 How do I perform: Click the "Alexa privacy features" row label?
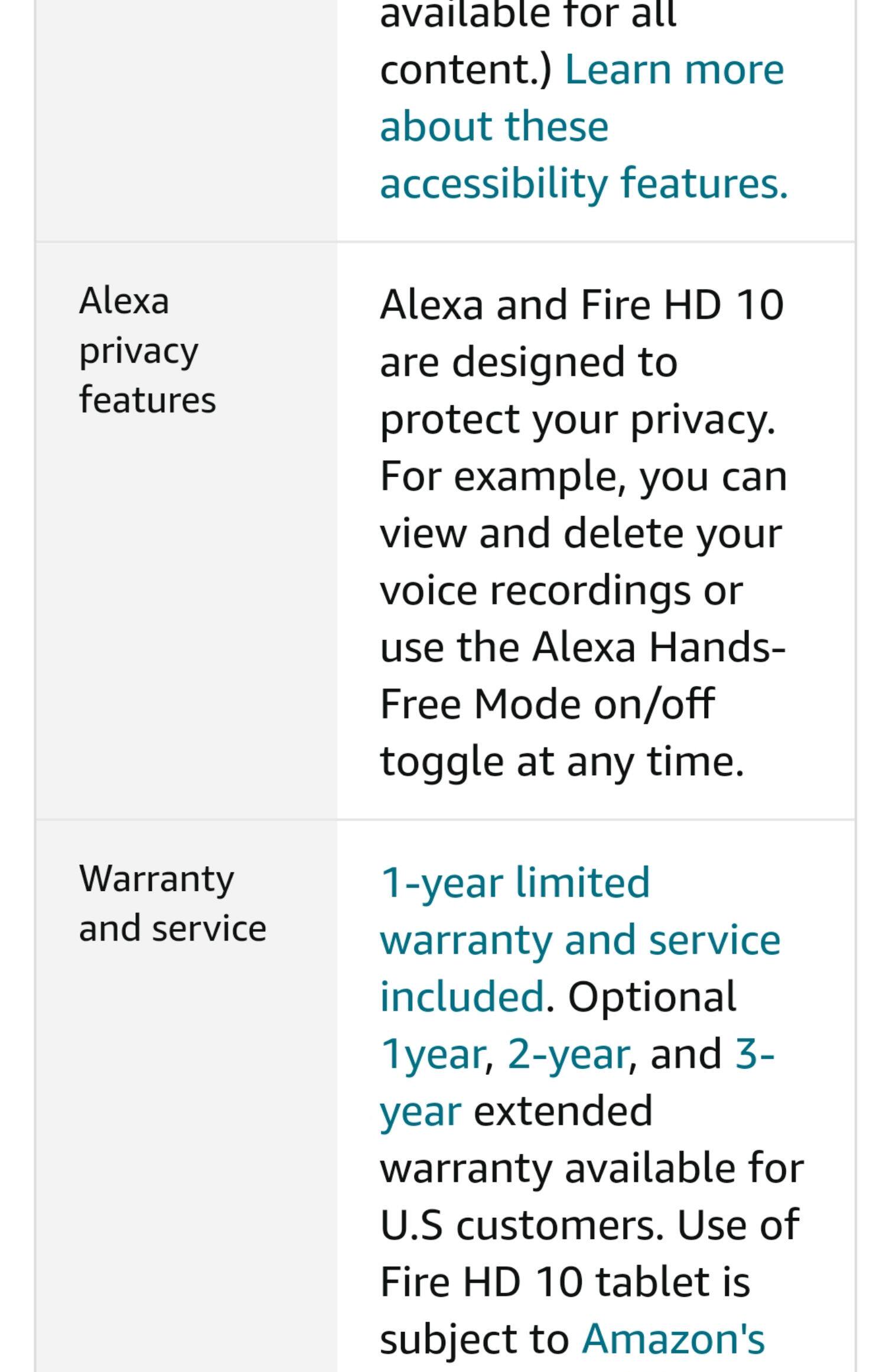coord(147,350)
